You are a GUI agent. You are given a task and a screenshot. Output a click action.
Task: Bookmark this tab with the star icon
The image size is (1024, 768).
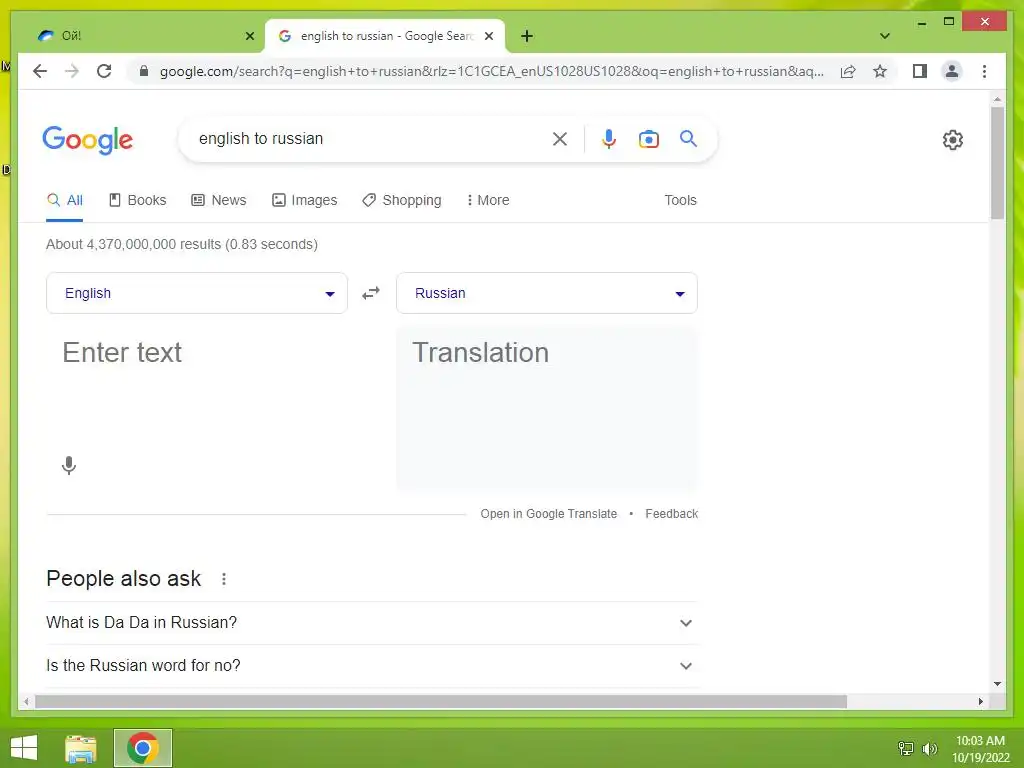[x=880, y=71]
